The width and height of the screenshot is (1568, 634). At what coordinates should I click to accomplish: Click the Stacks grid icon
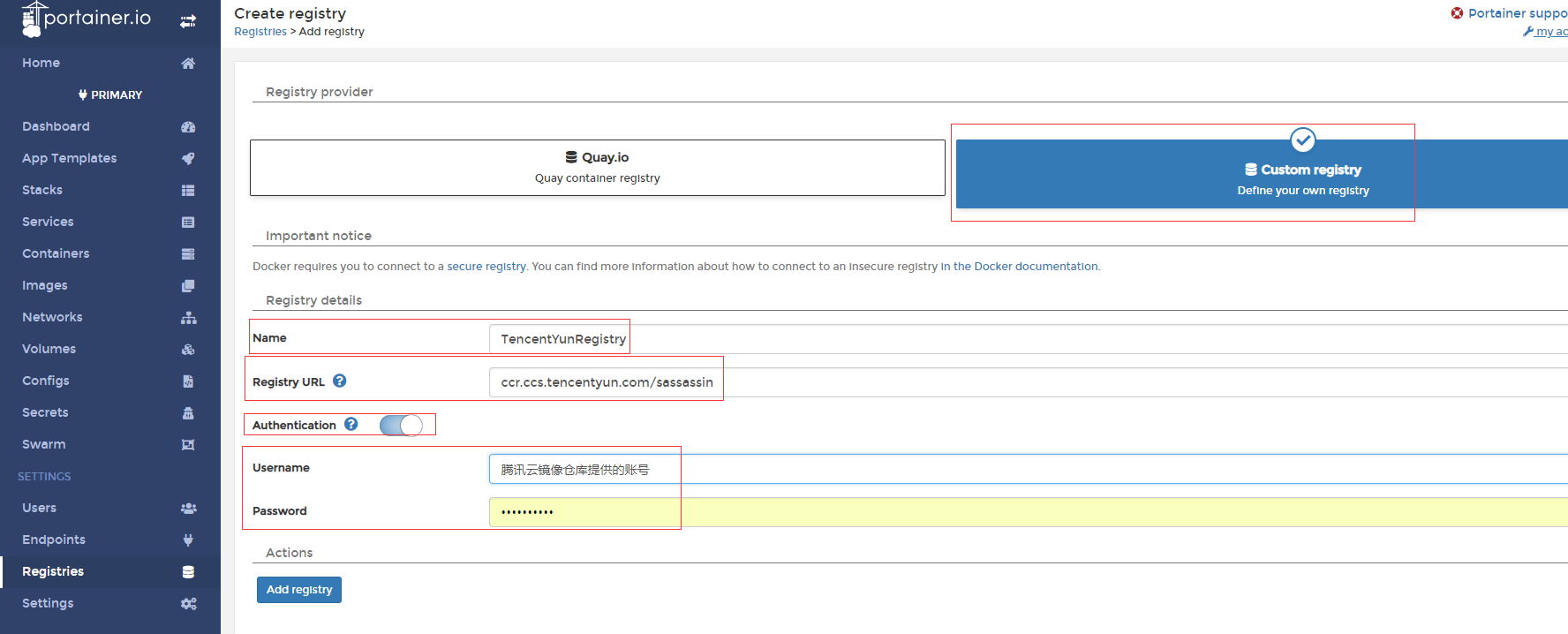(x=188, y=191)
